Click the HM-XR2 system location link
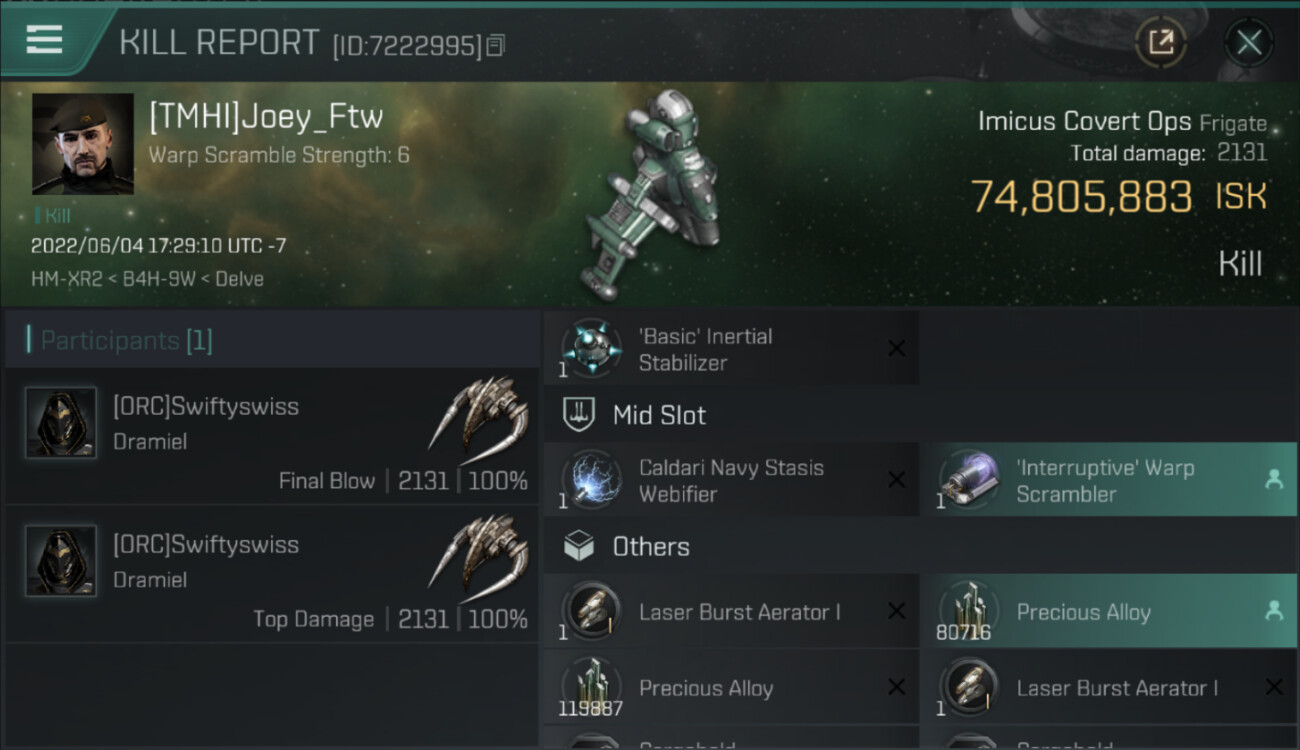This screenshot has height=750, width=1300. [x=62, y=279]
